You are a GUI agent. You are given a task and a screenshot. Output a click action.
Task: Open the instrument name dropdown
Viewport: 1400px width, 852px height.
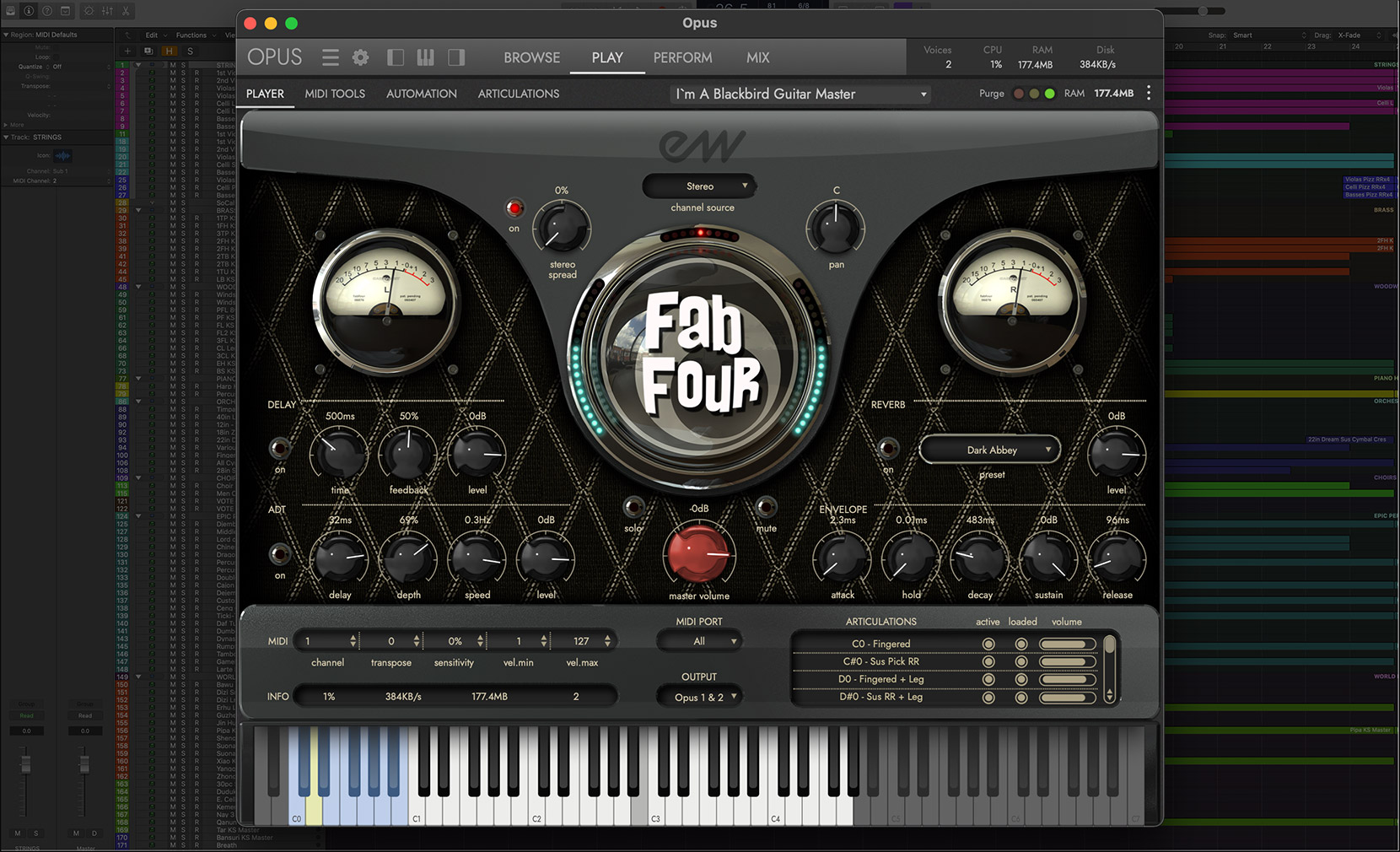click(x=801, y=94)
